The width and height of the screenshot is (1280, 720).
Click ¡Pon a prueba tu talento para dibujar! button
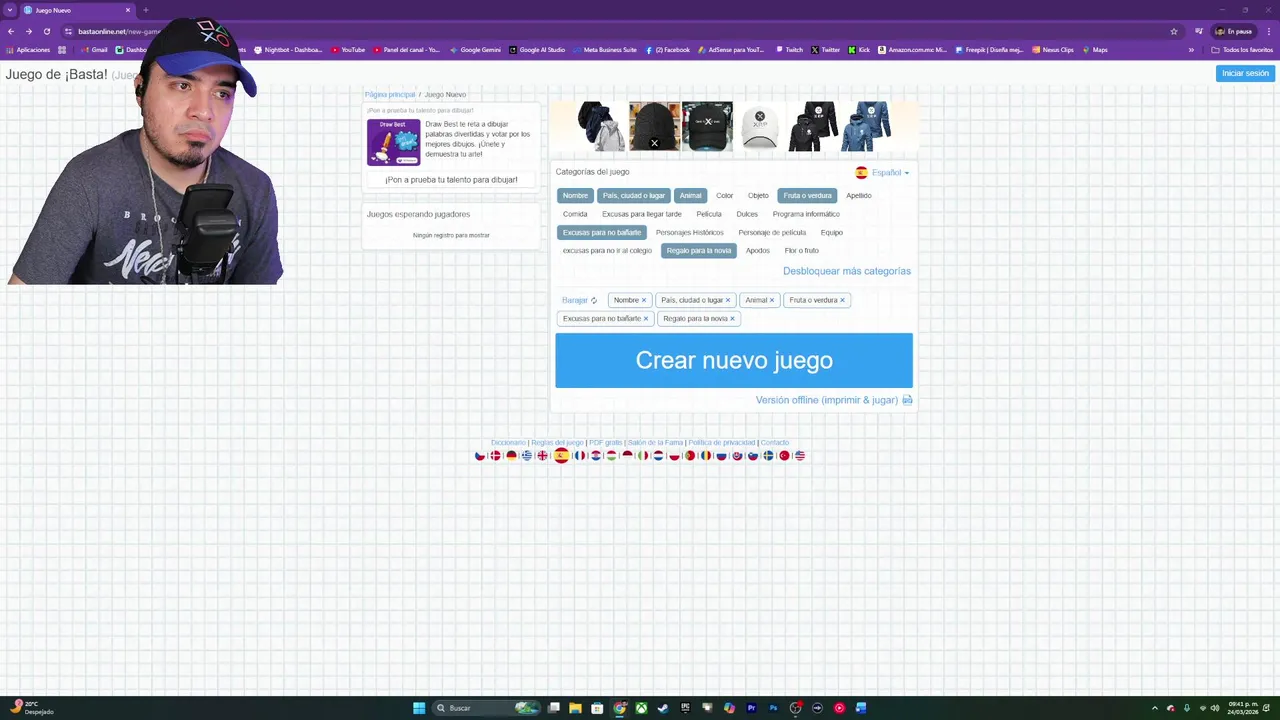click(x=451, y=180)
